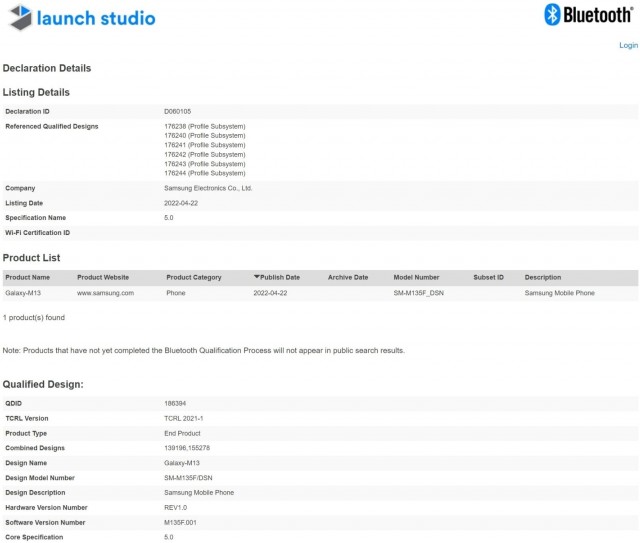Select the Galaxy-M13 product row name
The width and height of the screenshot is (640, 543).
24,293
